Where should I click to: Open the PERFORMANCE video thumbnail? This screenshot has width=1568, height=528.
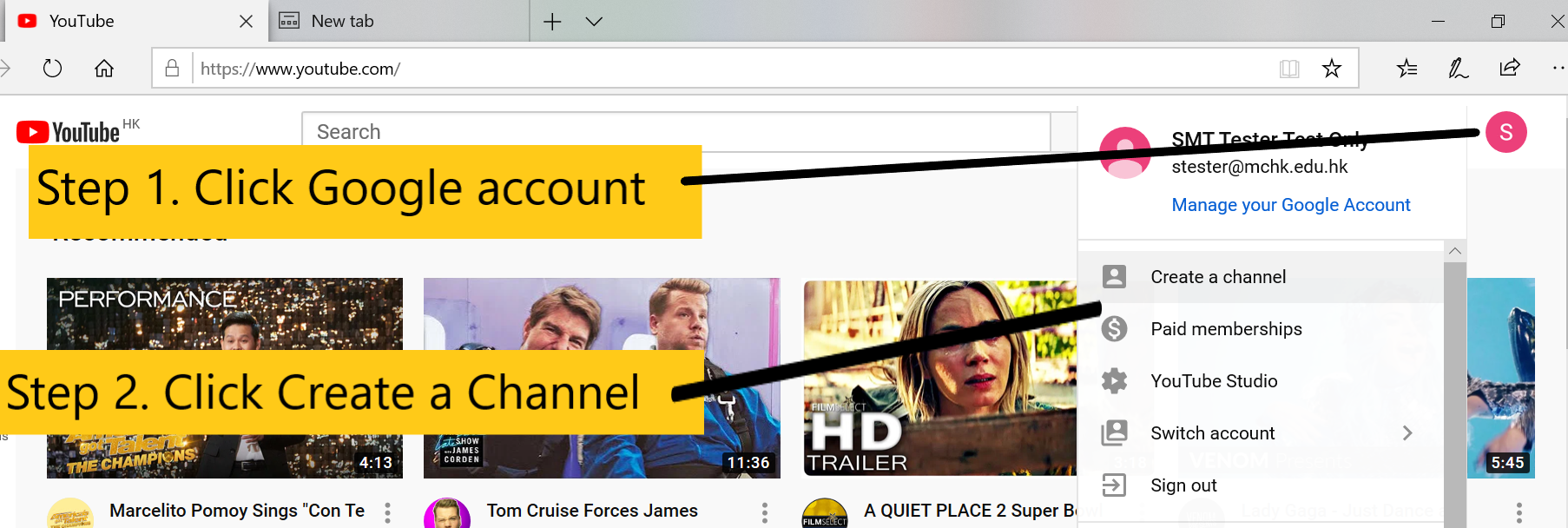225,378
